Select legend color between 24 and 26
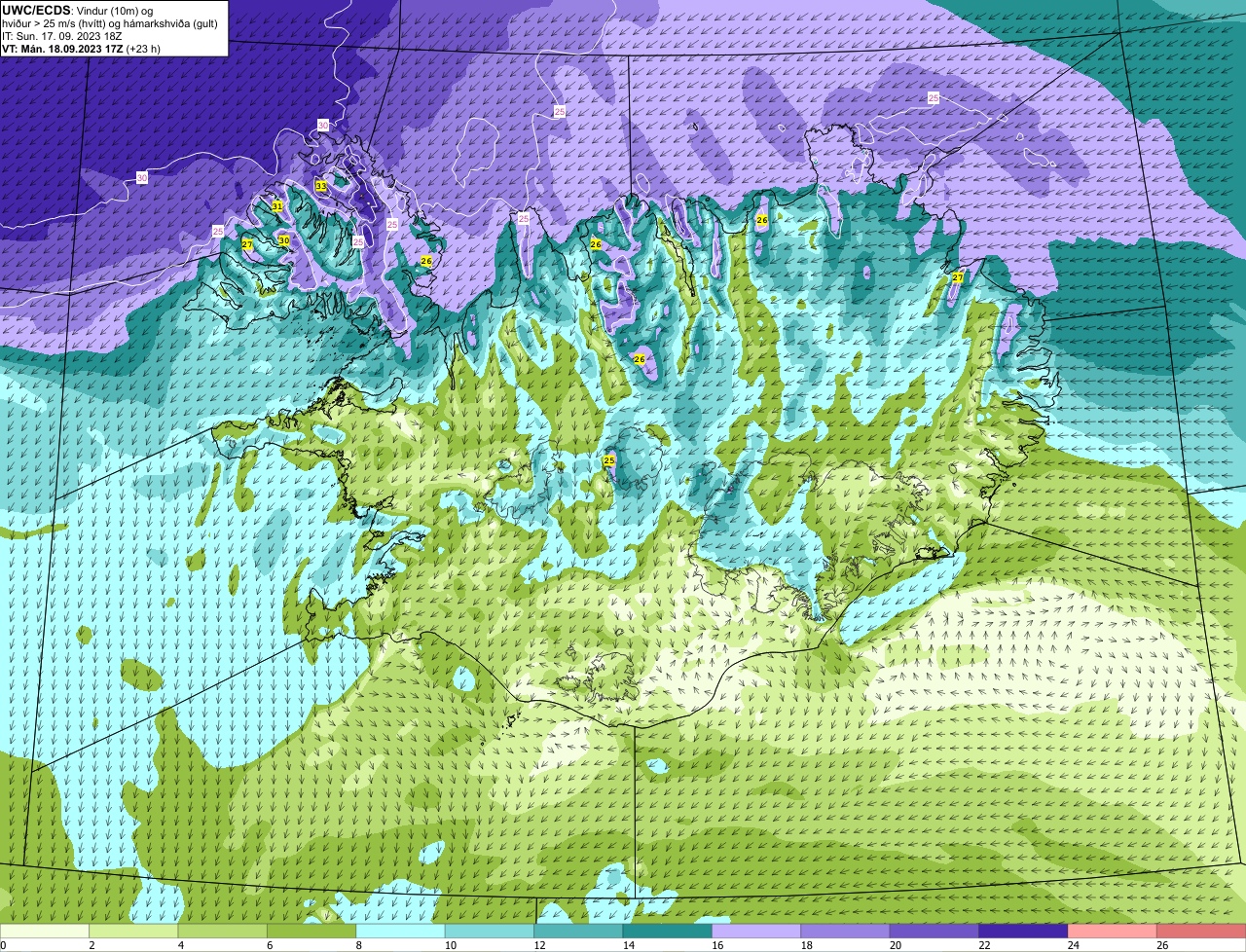 1113,931
